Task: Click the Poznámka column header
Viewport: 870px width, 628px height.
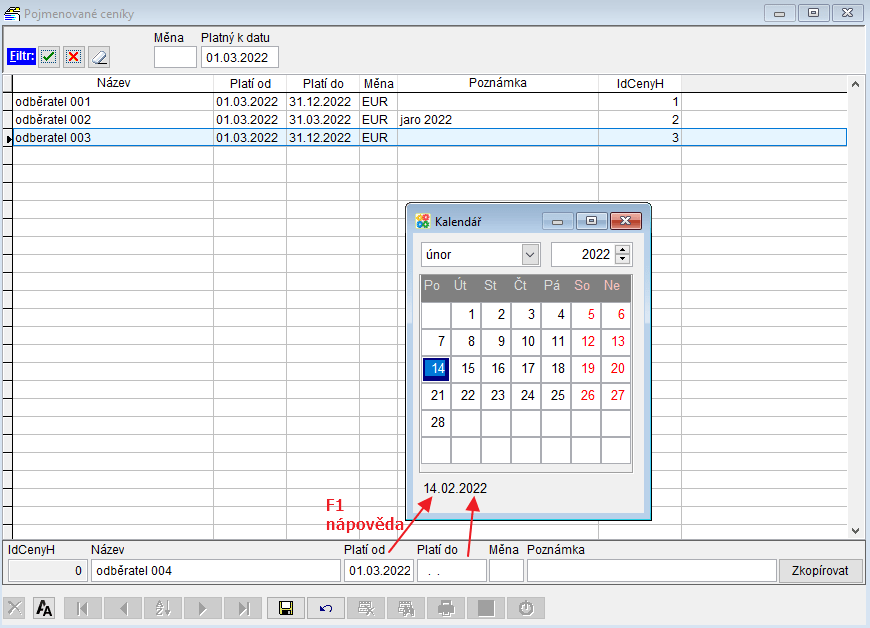Action: 498,83
